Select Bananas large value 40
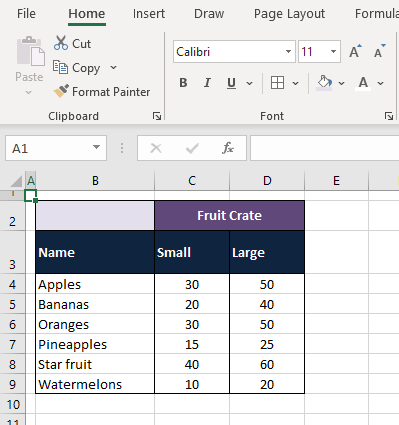The width and height of the screenshot is (399, 425). point(267,304)
